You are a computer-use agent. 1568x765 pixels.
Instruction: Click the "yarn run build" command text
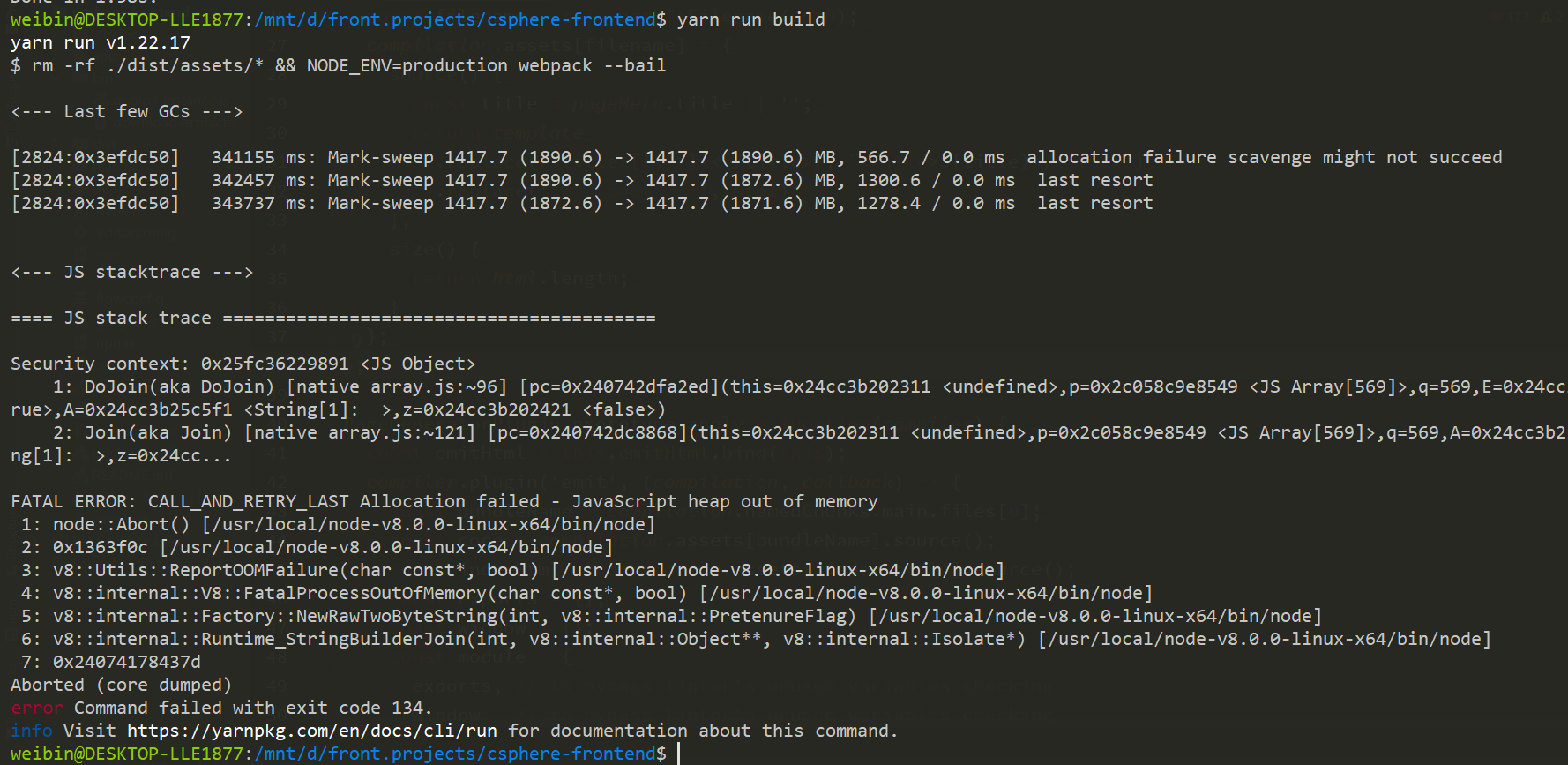(x=750, y=19)
